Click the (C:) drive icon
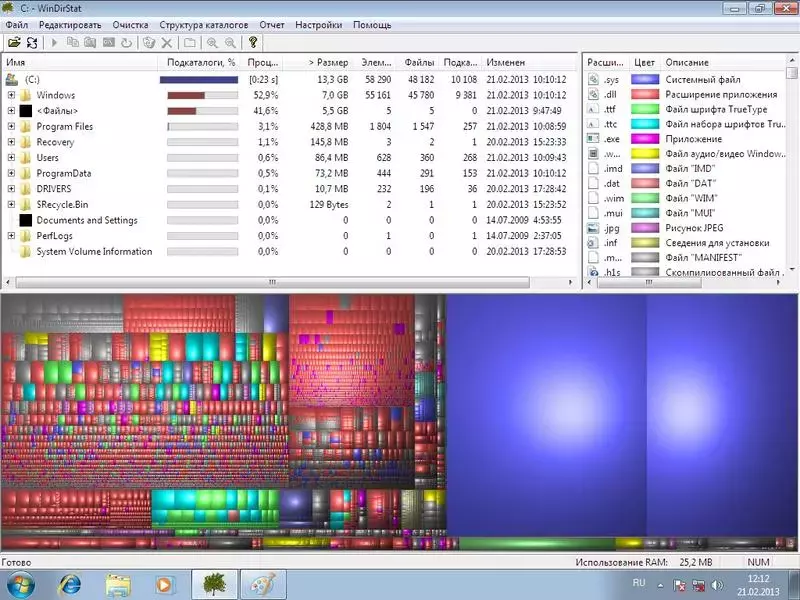This screenshot has height=600, width=800. 12,80
